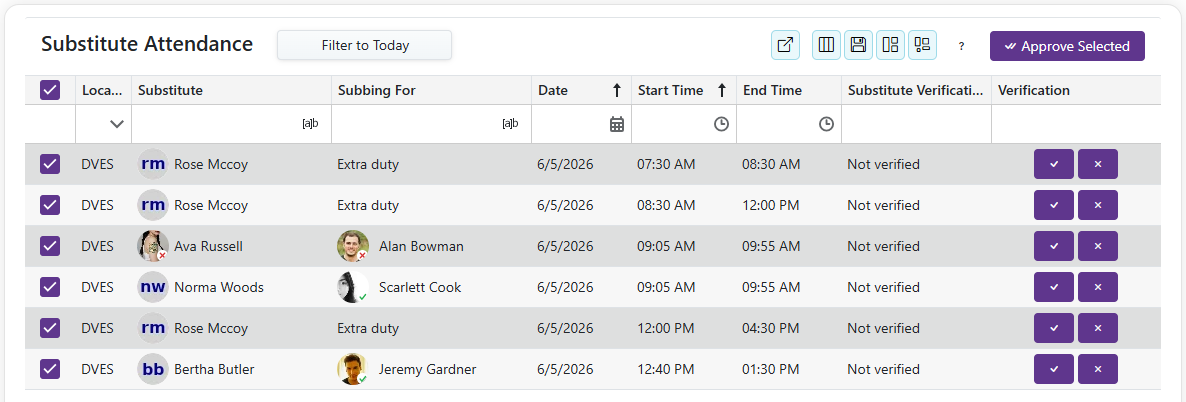Open Substitute filter [a]b match options
Image resolution: width=1186 pixels, height=402 pixels.
point(310,124)
